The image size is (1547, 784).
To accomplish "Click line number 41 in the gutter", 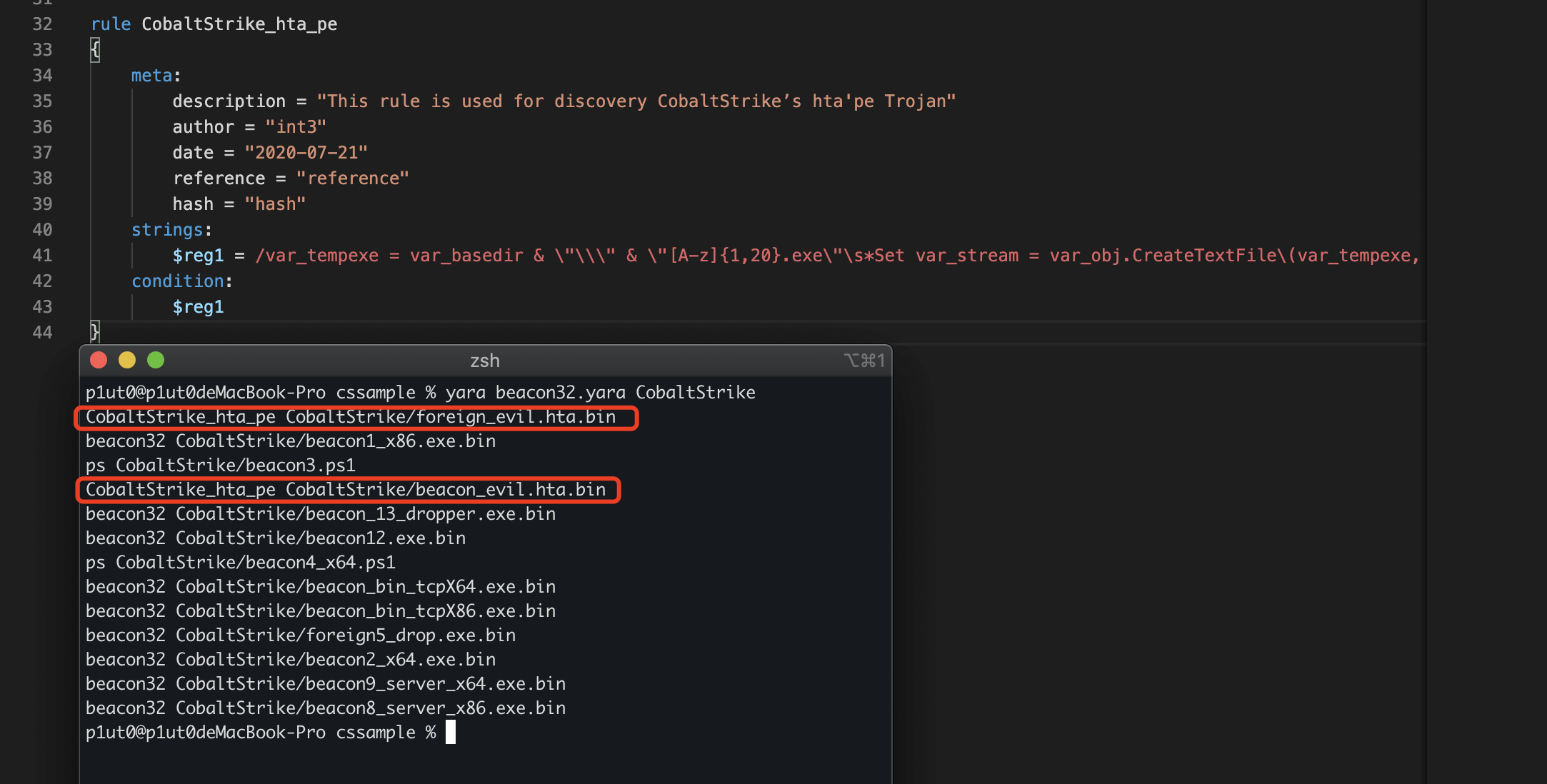I will (42, 256).
